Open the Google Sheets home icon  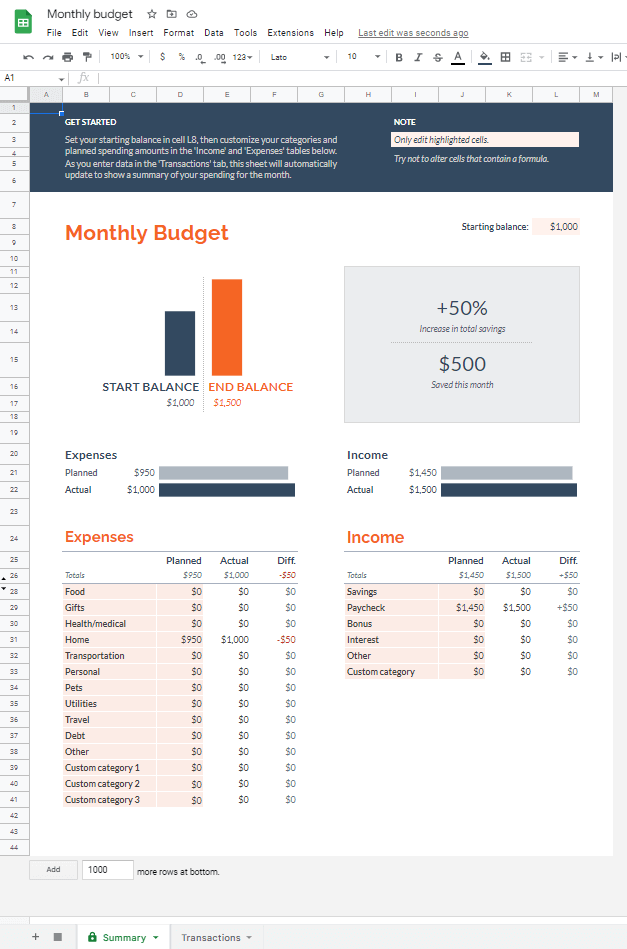pos(22,22)
